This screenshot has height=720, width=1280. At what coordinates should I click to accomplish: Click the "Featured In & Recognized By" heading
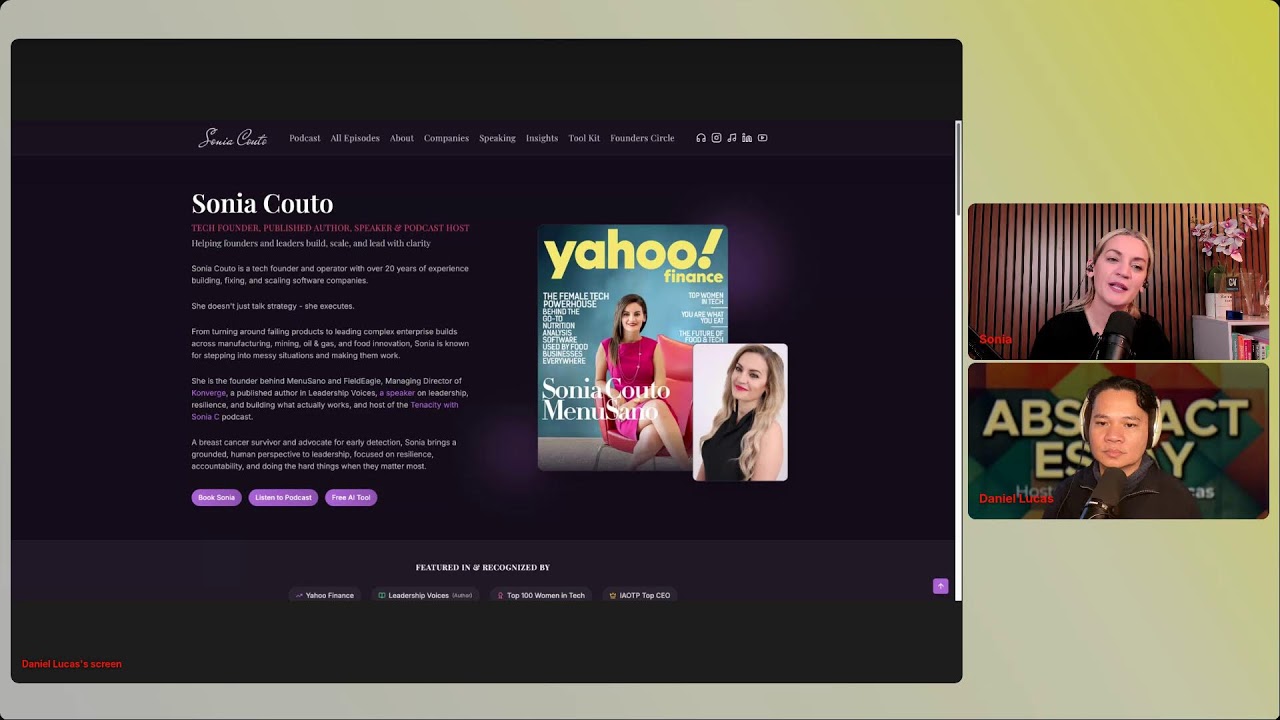(x=483, y=567)
